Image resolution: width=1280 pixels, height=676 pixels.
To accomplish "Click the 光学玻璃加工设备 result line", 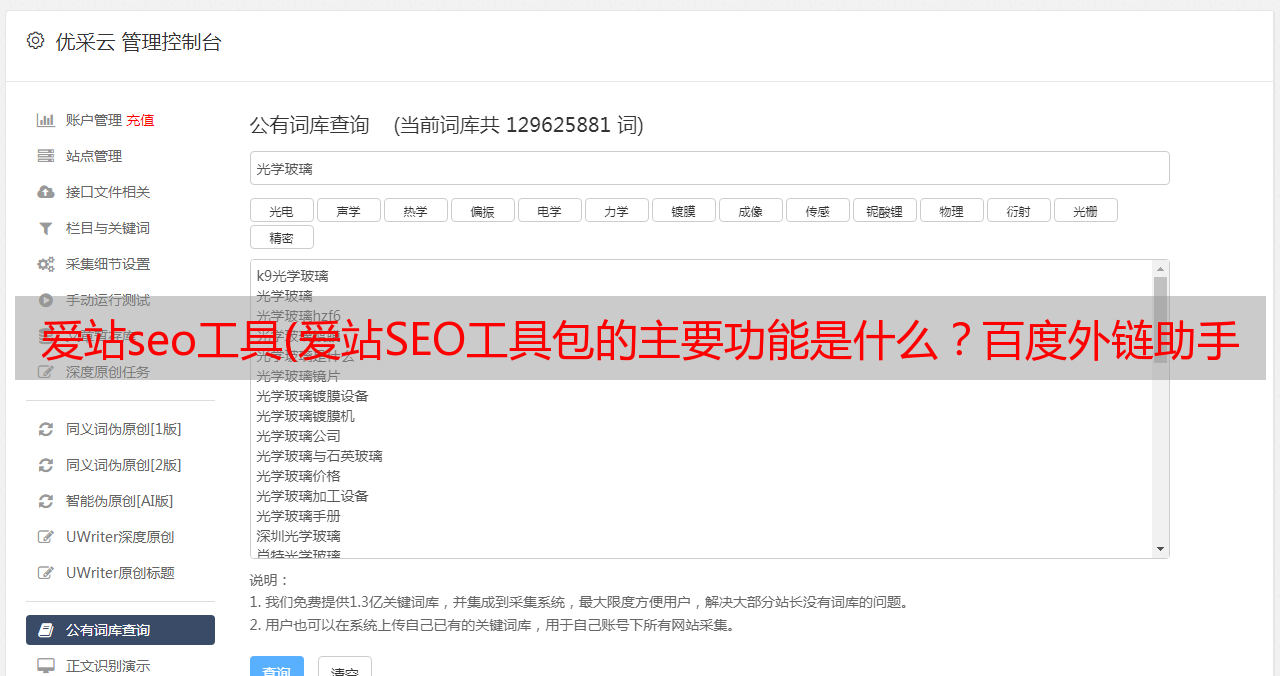I will coord(312,496).
